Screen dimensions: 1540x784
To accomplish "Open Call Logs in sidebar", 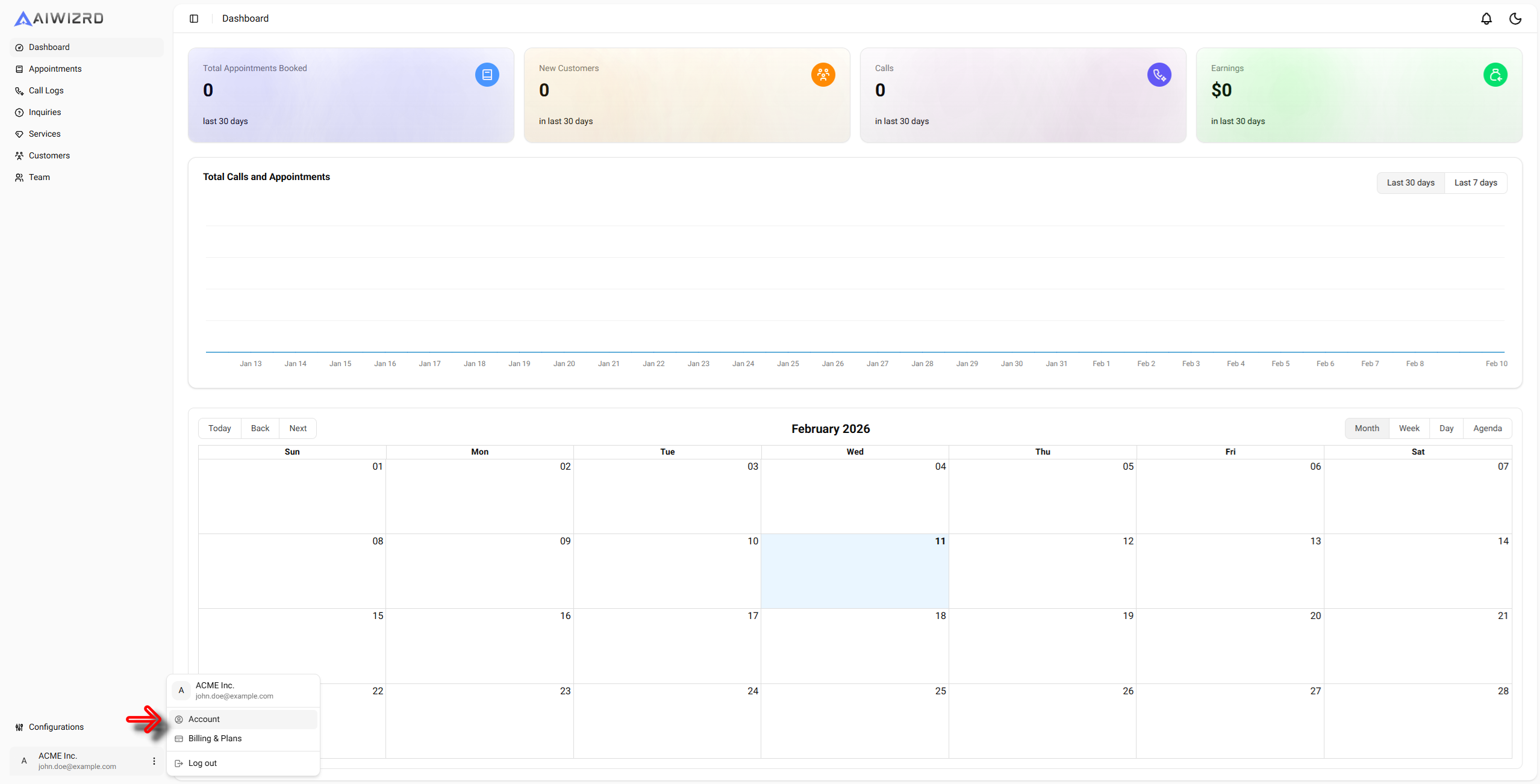I will [46, 90].
